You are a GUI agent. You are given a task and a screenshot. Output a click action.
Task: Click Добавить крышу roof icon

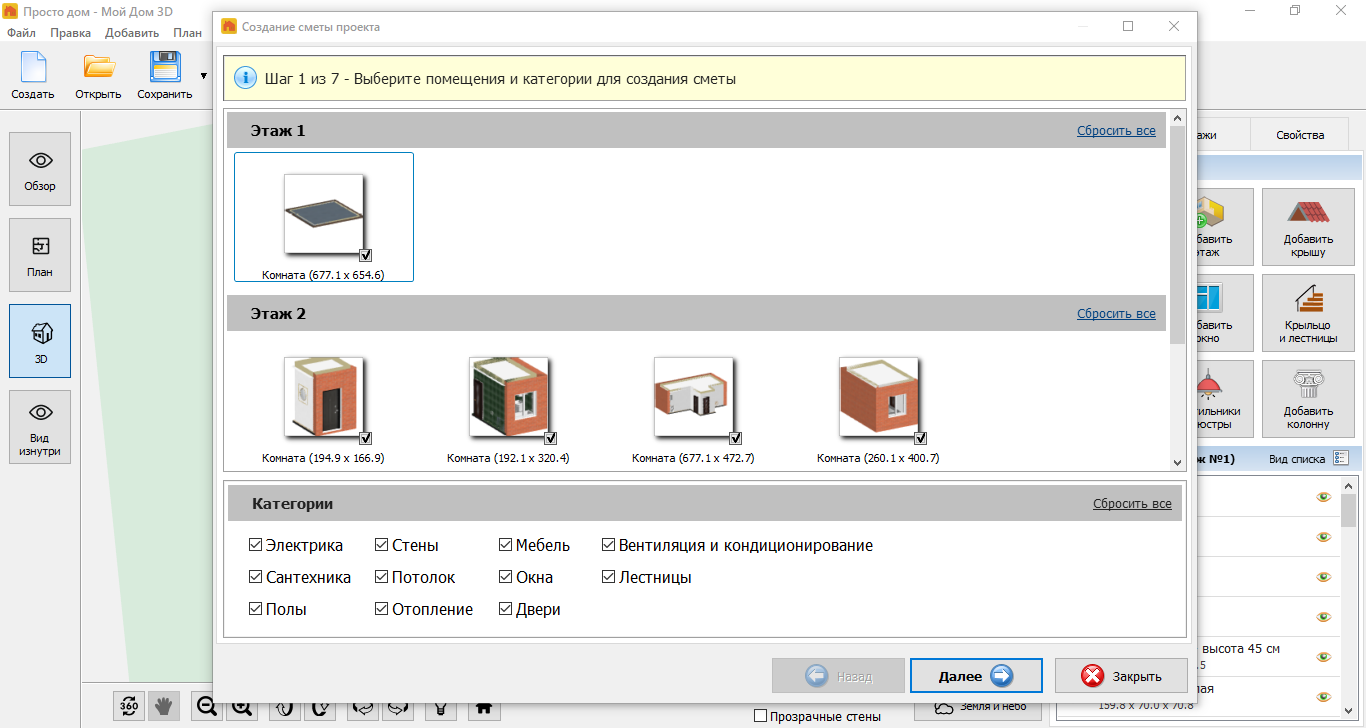click(1307, 224)
